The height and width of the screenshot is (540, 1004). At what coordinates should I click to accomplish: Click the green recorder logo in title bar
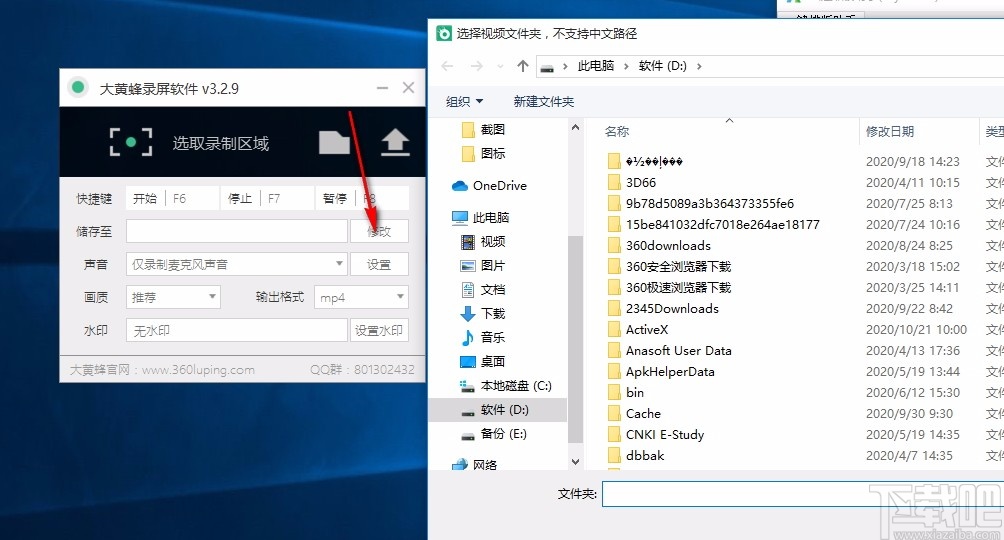(78, 88)
